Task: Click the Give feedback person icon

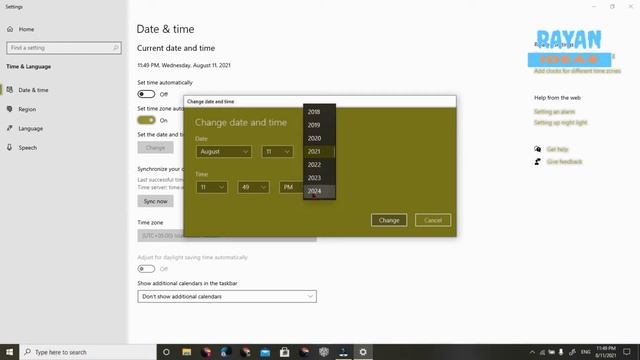Action: pos(538,162)
